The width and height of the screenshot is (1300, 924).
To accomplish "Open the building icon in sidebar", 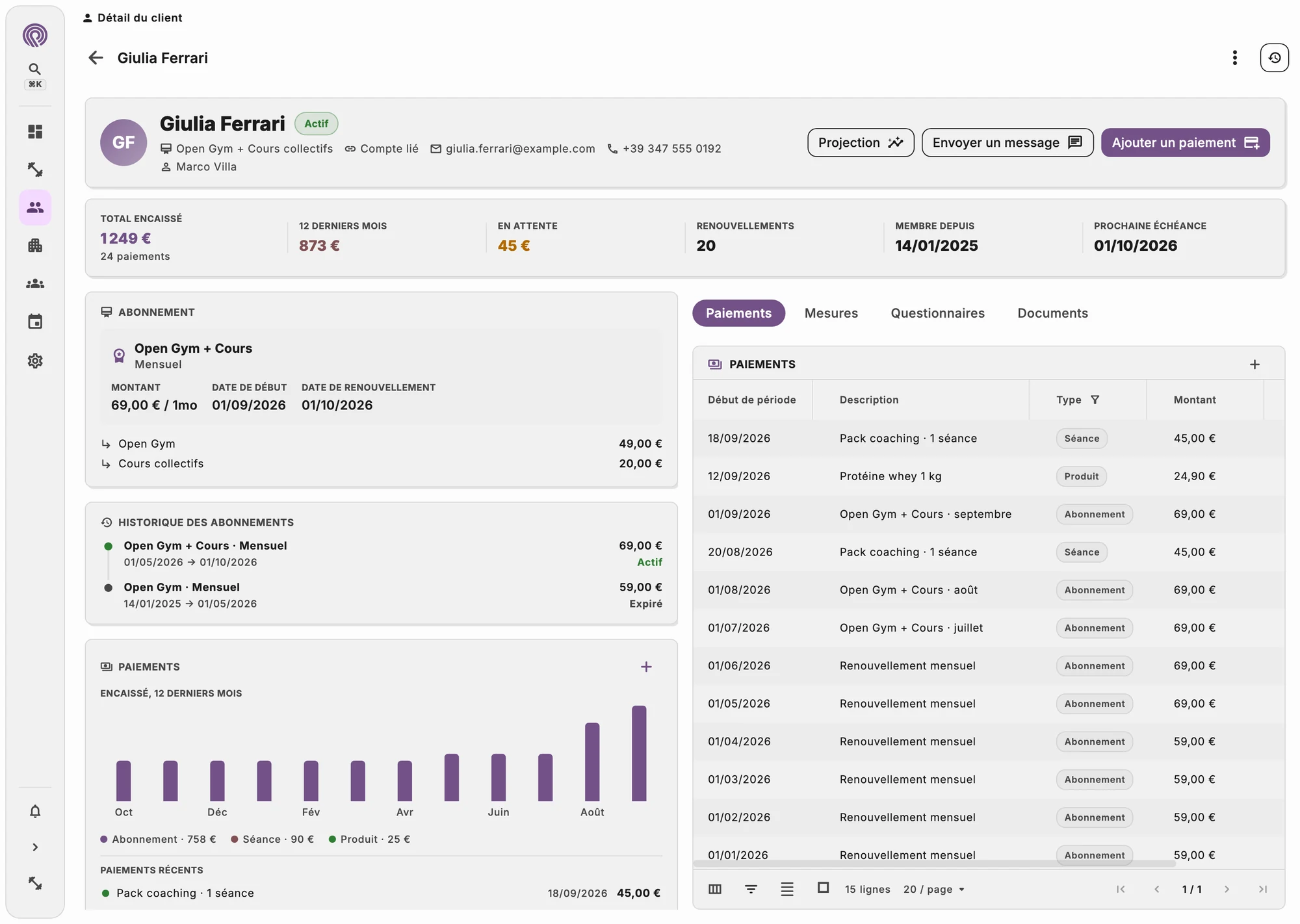I will [35, 246].
